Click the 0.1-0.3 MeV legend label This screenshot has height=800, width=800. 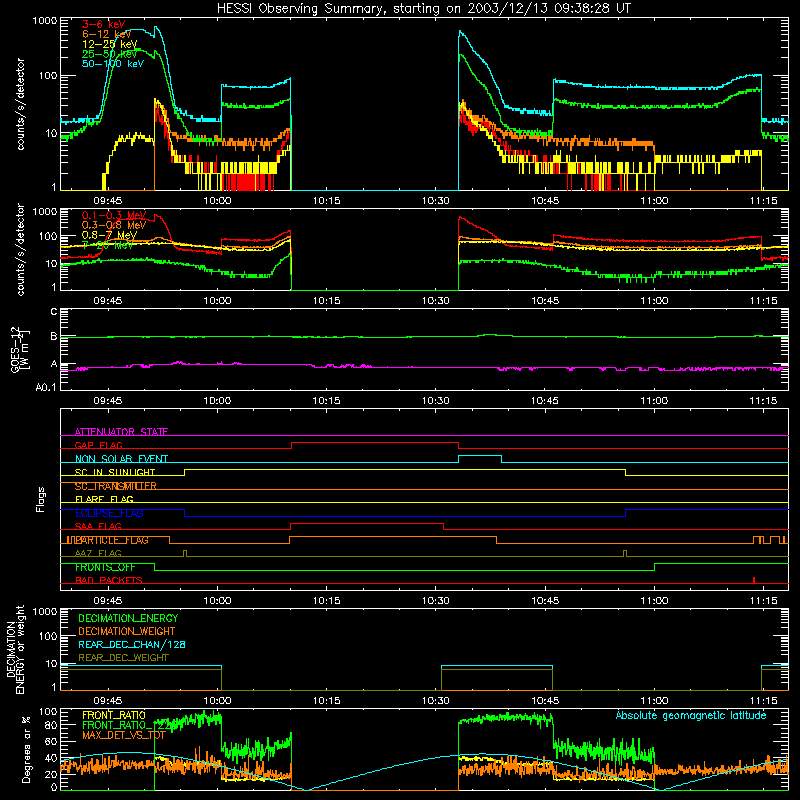114,215
